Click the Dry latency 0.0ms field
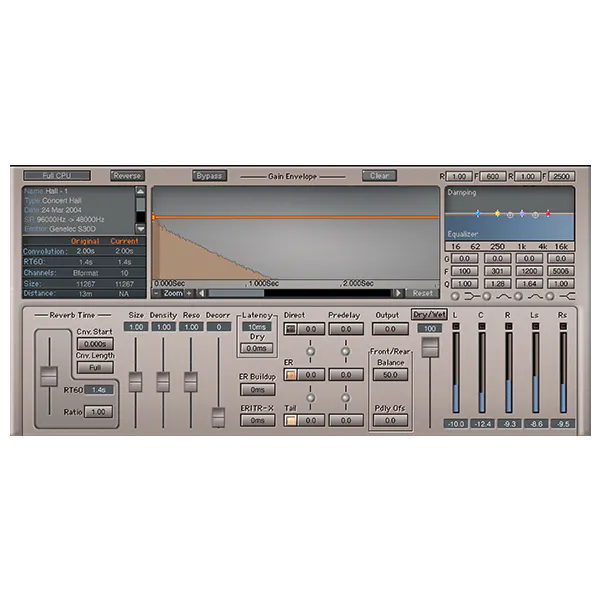 [x=256, y=348]
